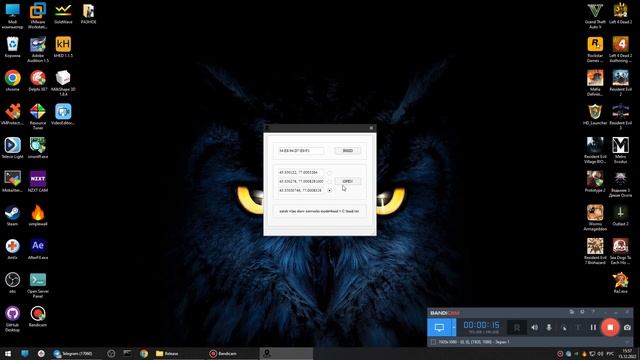Open OBS desktop icon

[13, 283]
